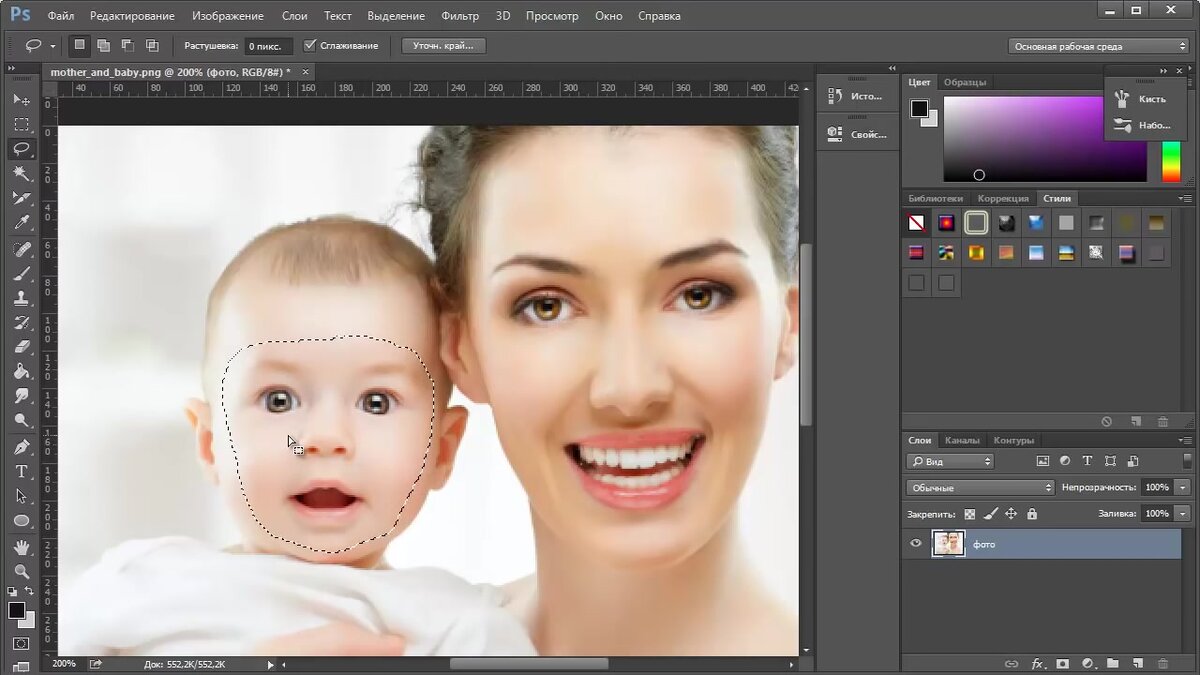This screenshot has height=675, width=1200.
Task: Click the Уточн. край... button
Action: (x=443, y=46)
